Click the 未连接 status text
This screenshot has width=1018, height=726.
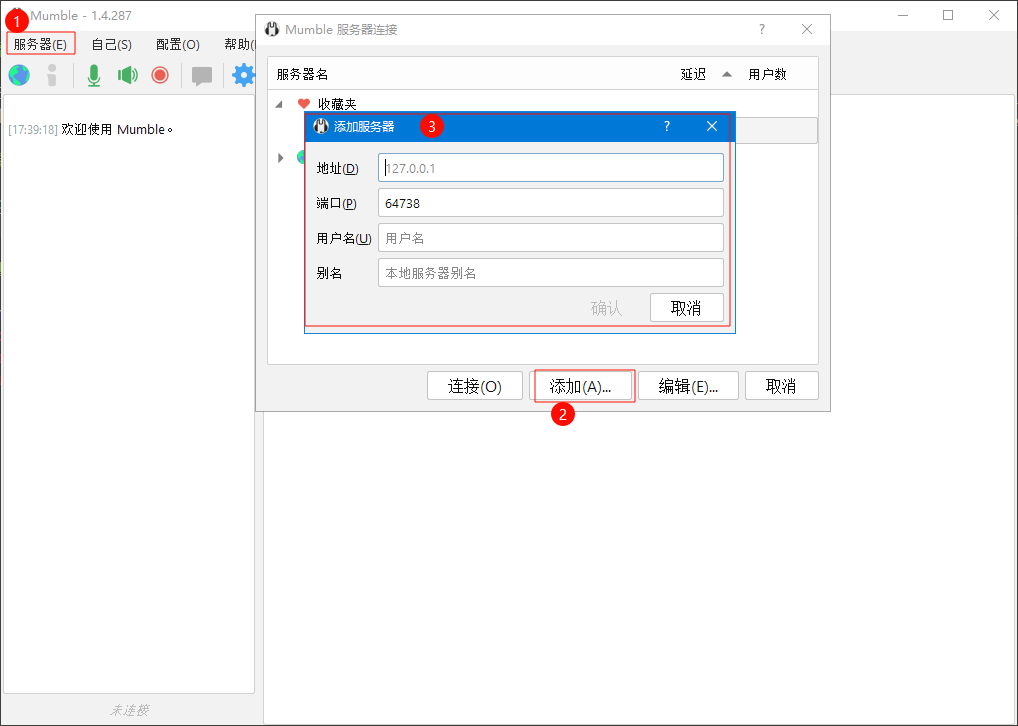pos(130,710)
